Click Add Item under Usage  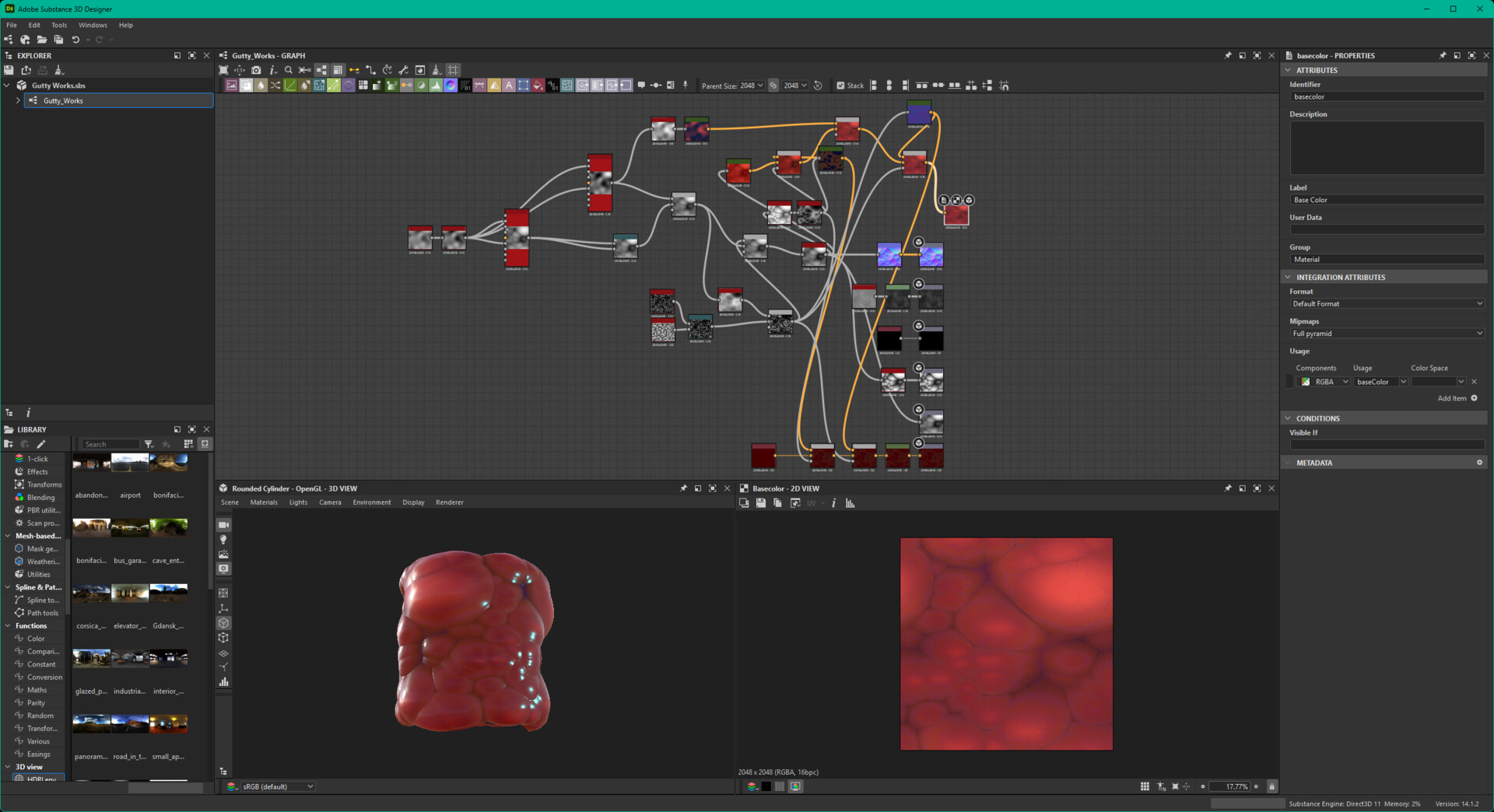1457,398
